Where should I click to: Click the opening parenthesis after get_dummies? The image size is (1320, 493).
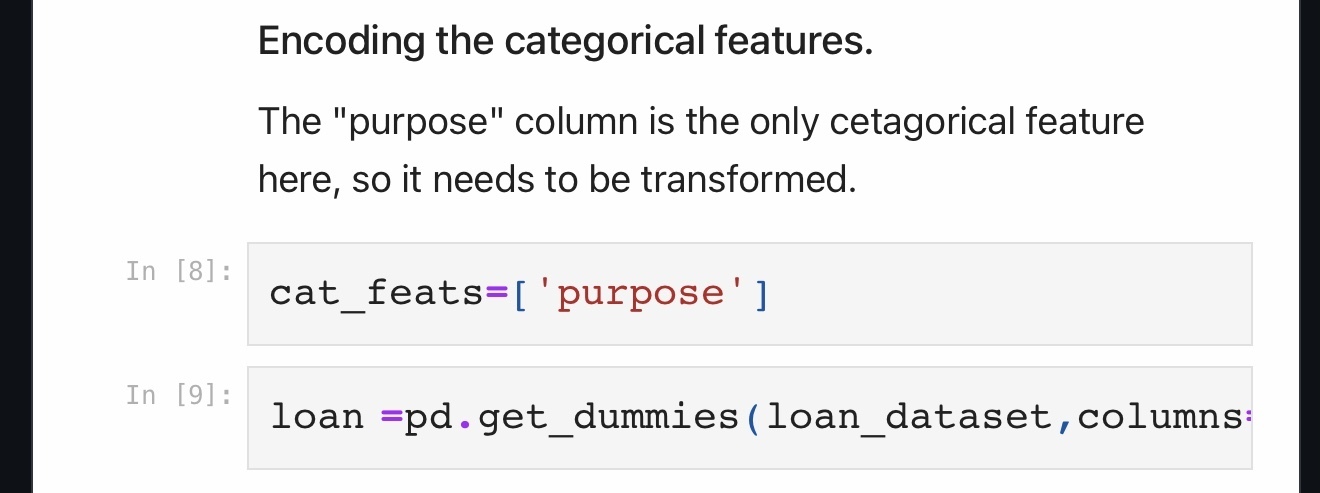(752, 417)
